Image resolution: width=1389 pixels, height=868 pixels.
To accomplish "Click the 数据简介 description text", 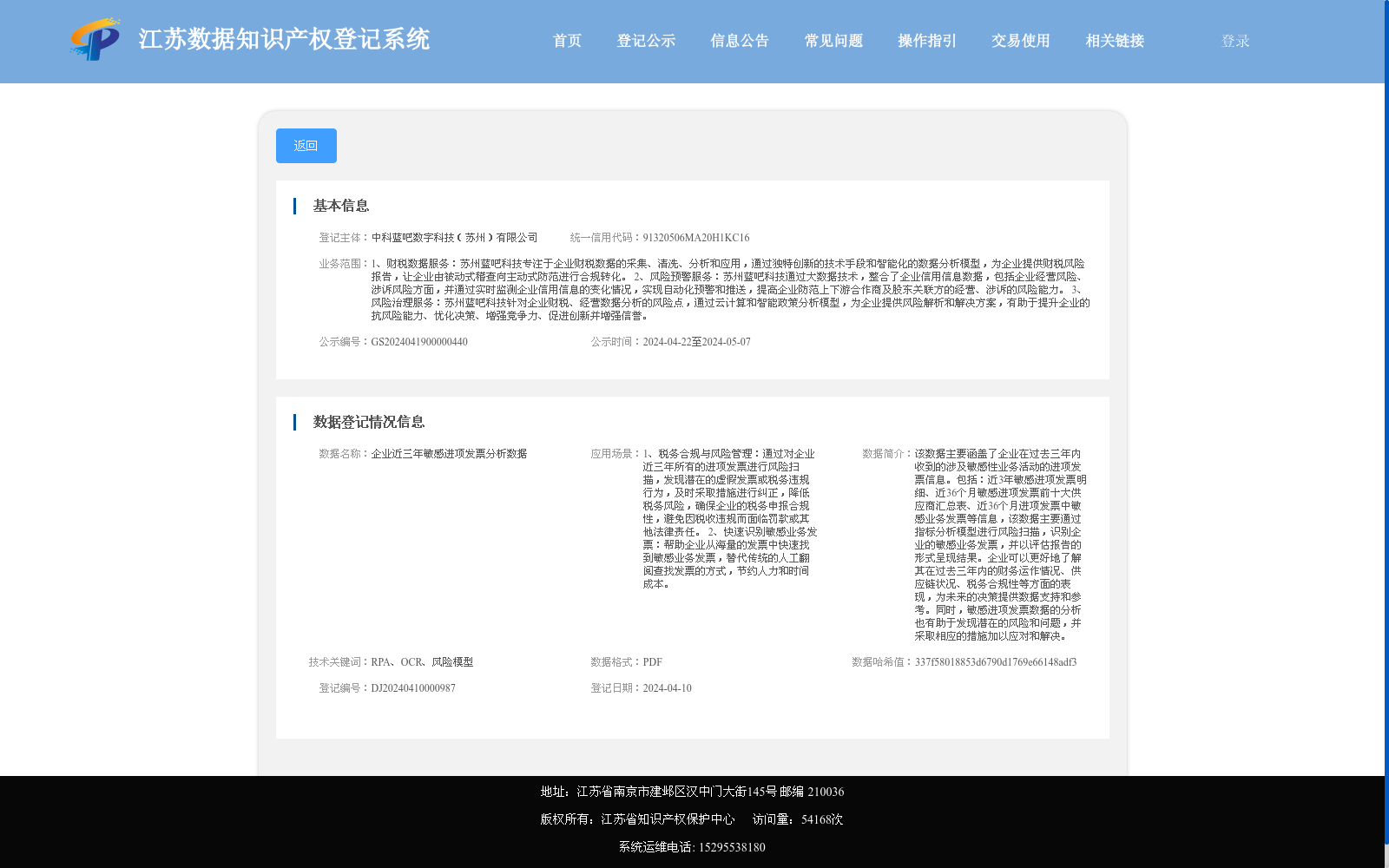I will pyautogui.click(x=1000, y=545).
